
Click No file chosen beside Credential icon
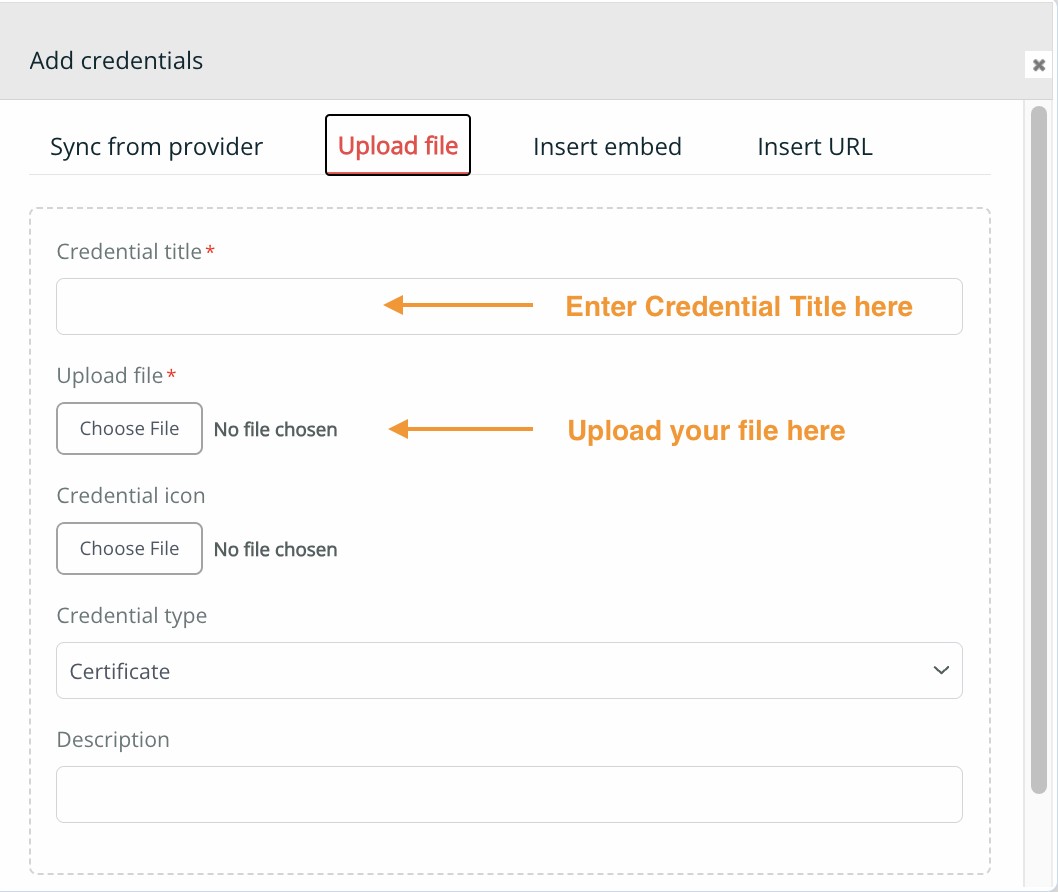pos(275,549)
